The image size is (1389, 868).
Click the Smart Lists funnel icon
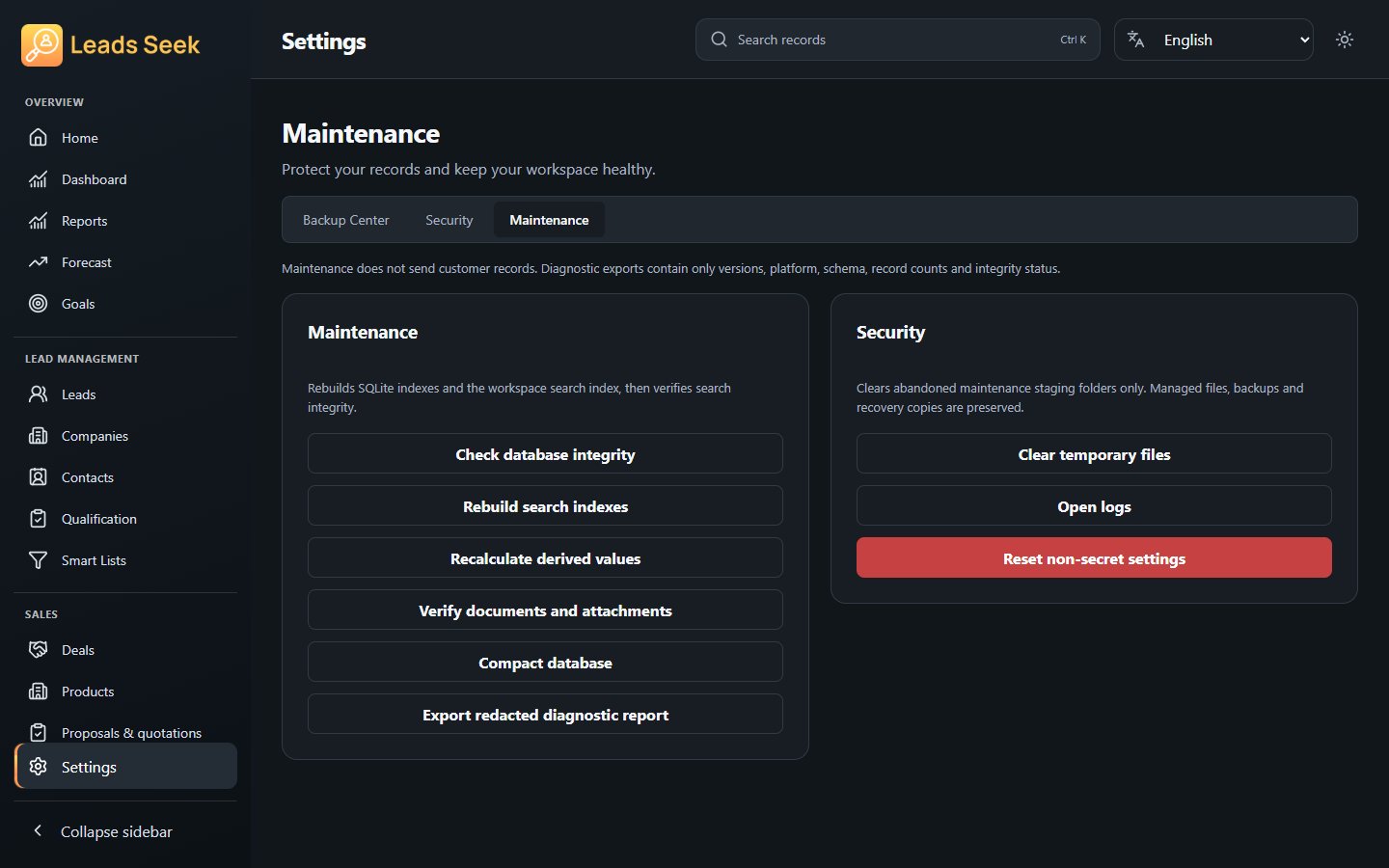[38, 560]
